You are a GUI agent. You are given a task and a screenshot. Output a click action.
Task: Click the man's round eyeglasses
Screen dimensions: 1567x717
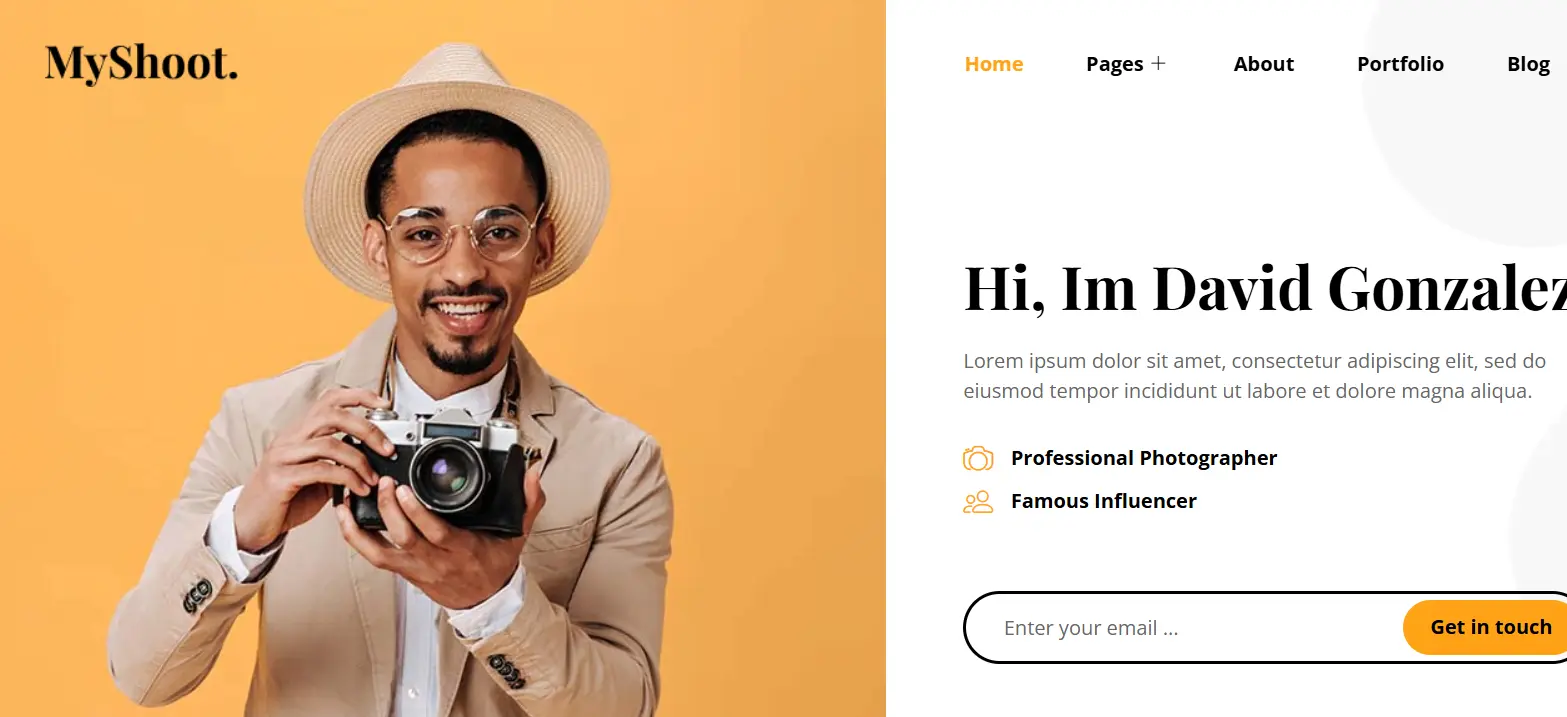pos(461,233)
